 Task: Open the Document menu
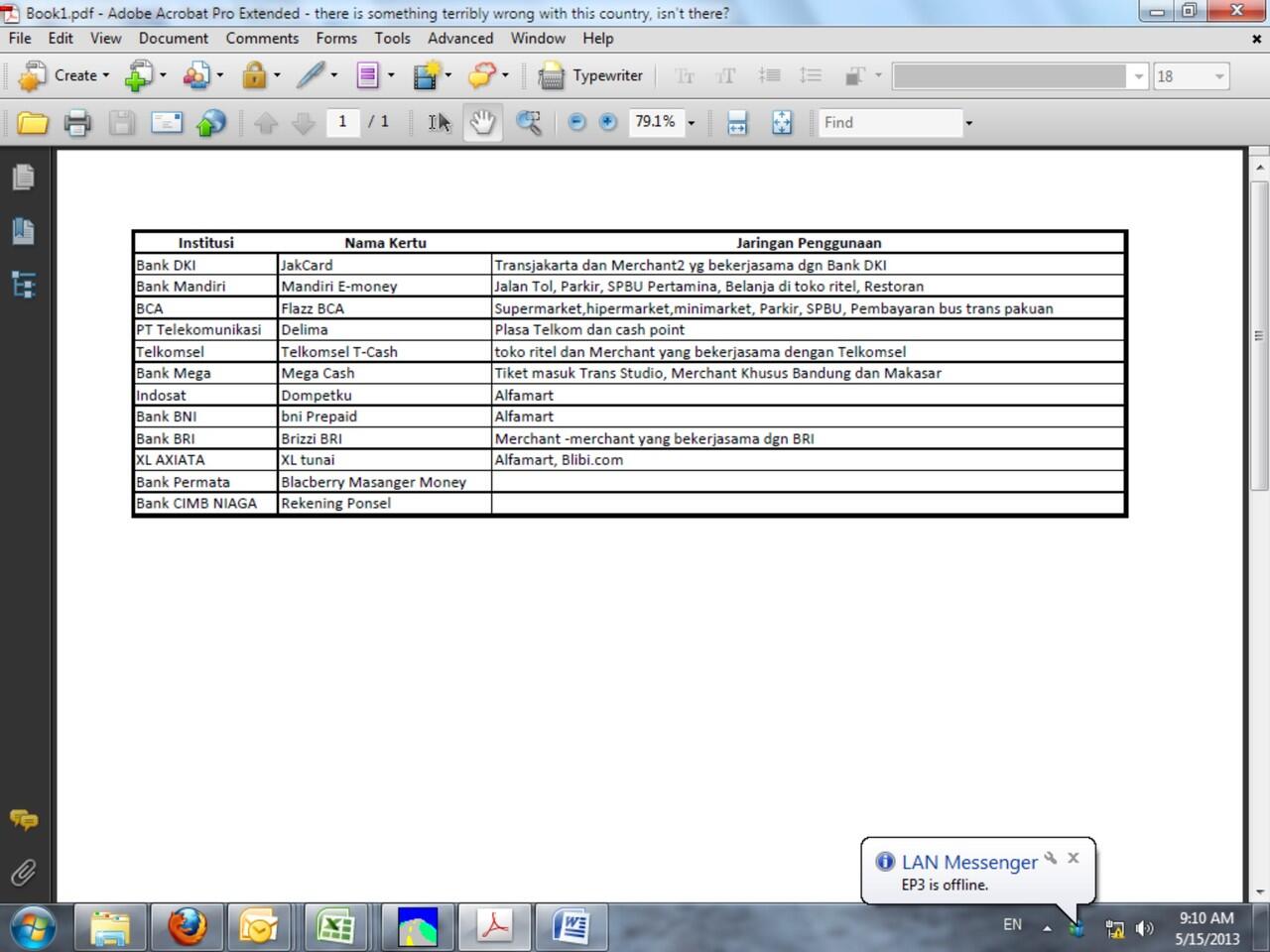(x=174, y=38)
